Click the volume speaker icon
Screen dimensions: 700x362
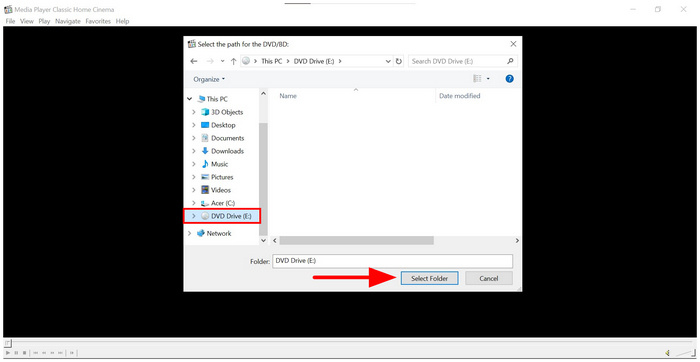[x=667, y=353]
